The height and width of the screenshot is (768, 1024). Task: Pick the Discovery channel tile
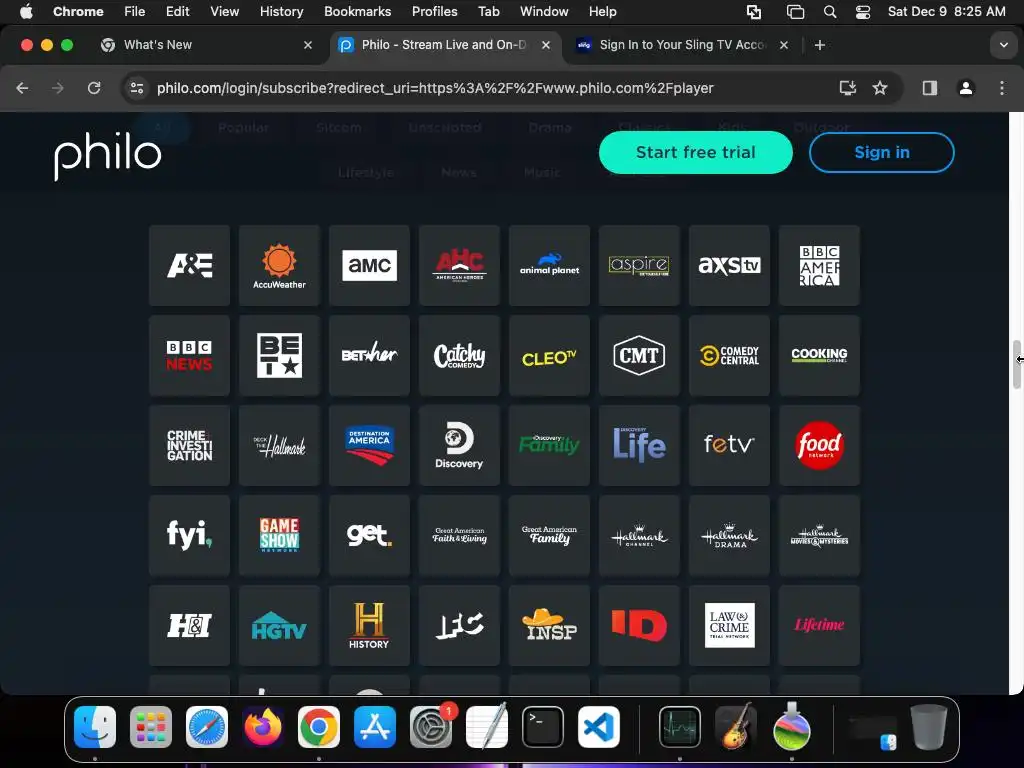pyautogui.click(x=460, y=445)
